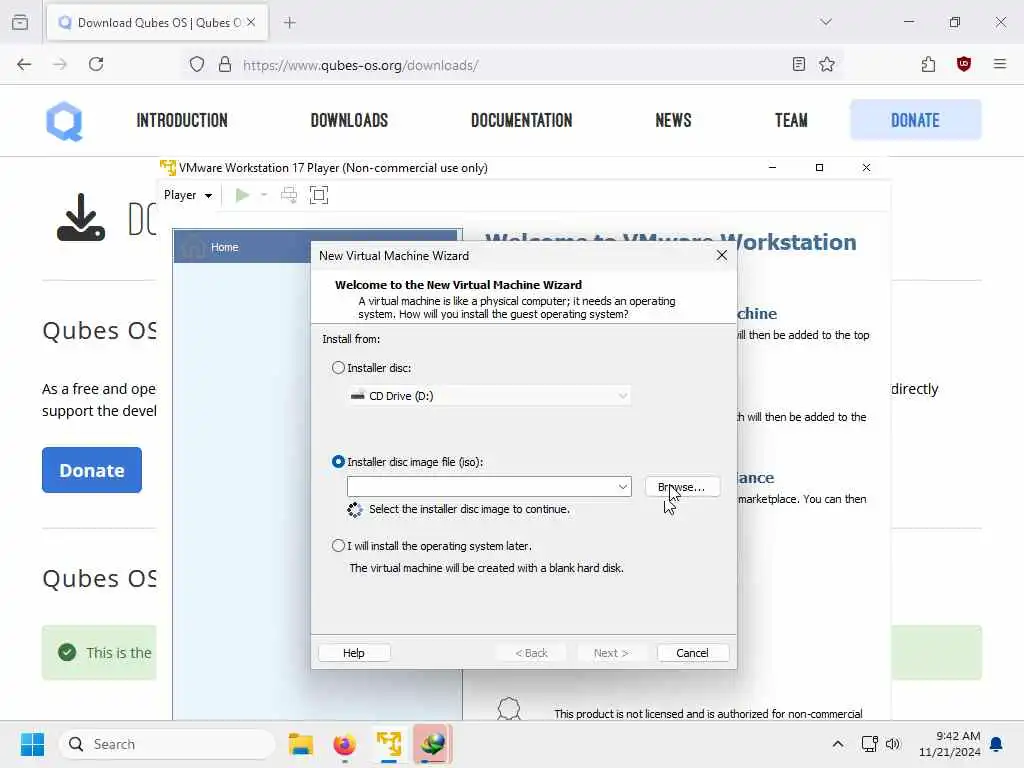Go back in Firefox
1024x768 pixels.
click(x=24, y=64)
